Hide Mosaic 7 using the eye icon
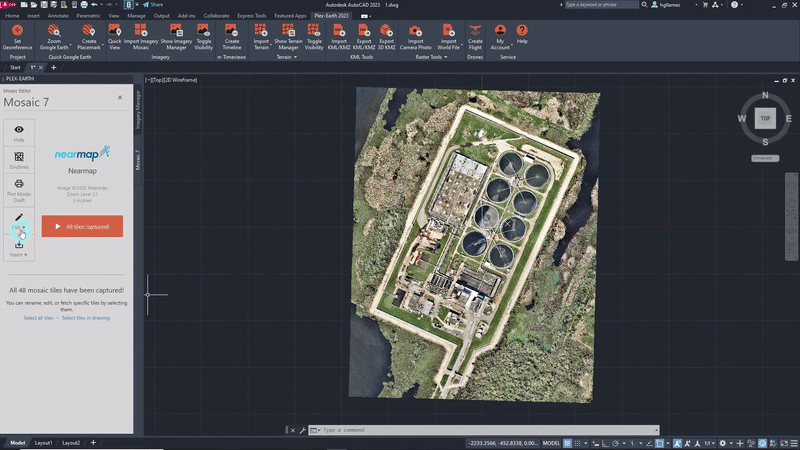The image size is (800, 450). (19, 133)
